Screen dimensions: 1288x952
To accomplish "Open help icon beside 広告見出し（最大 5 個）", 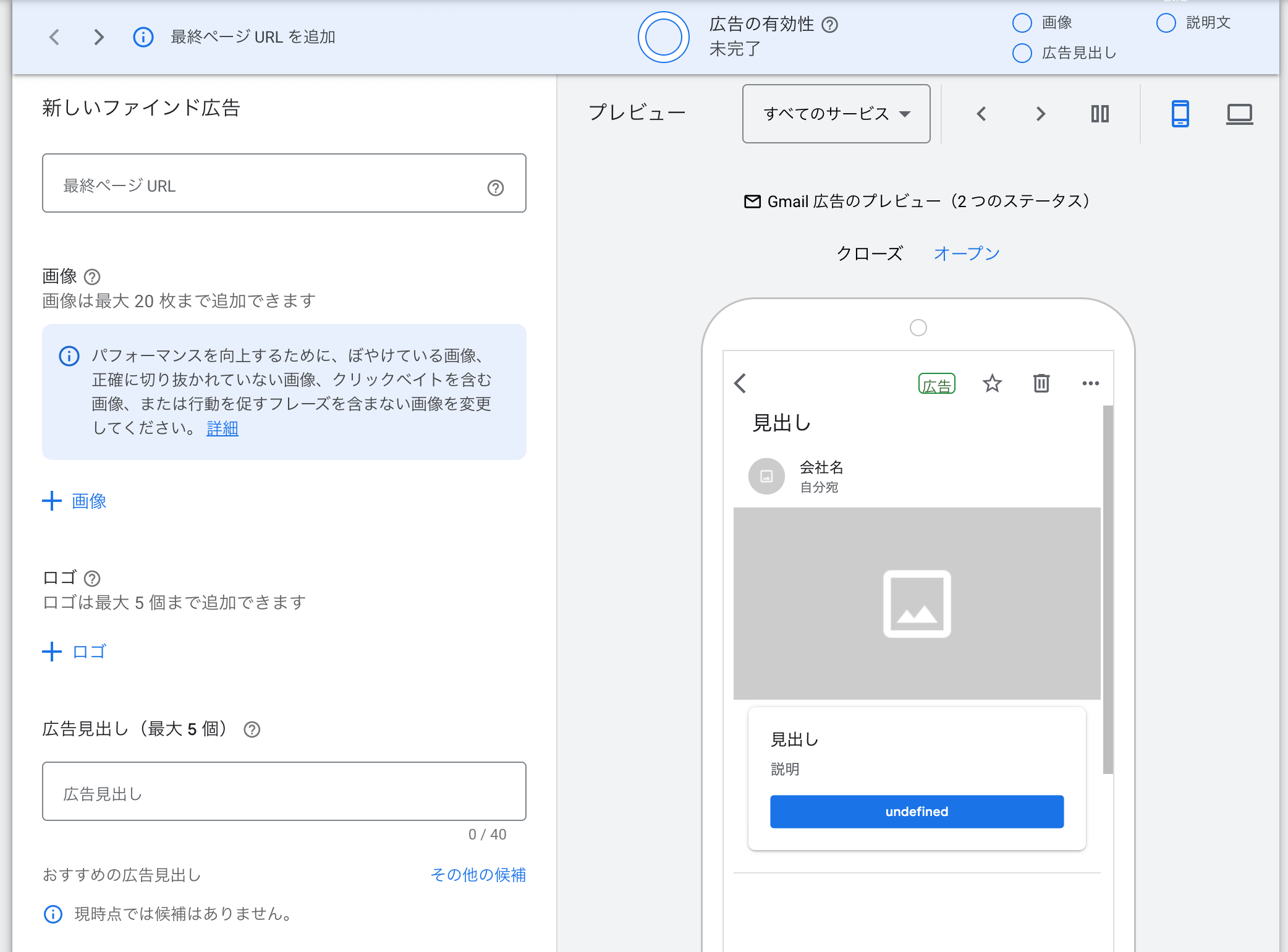I will (x=252, y=729).
